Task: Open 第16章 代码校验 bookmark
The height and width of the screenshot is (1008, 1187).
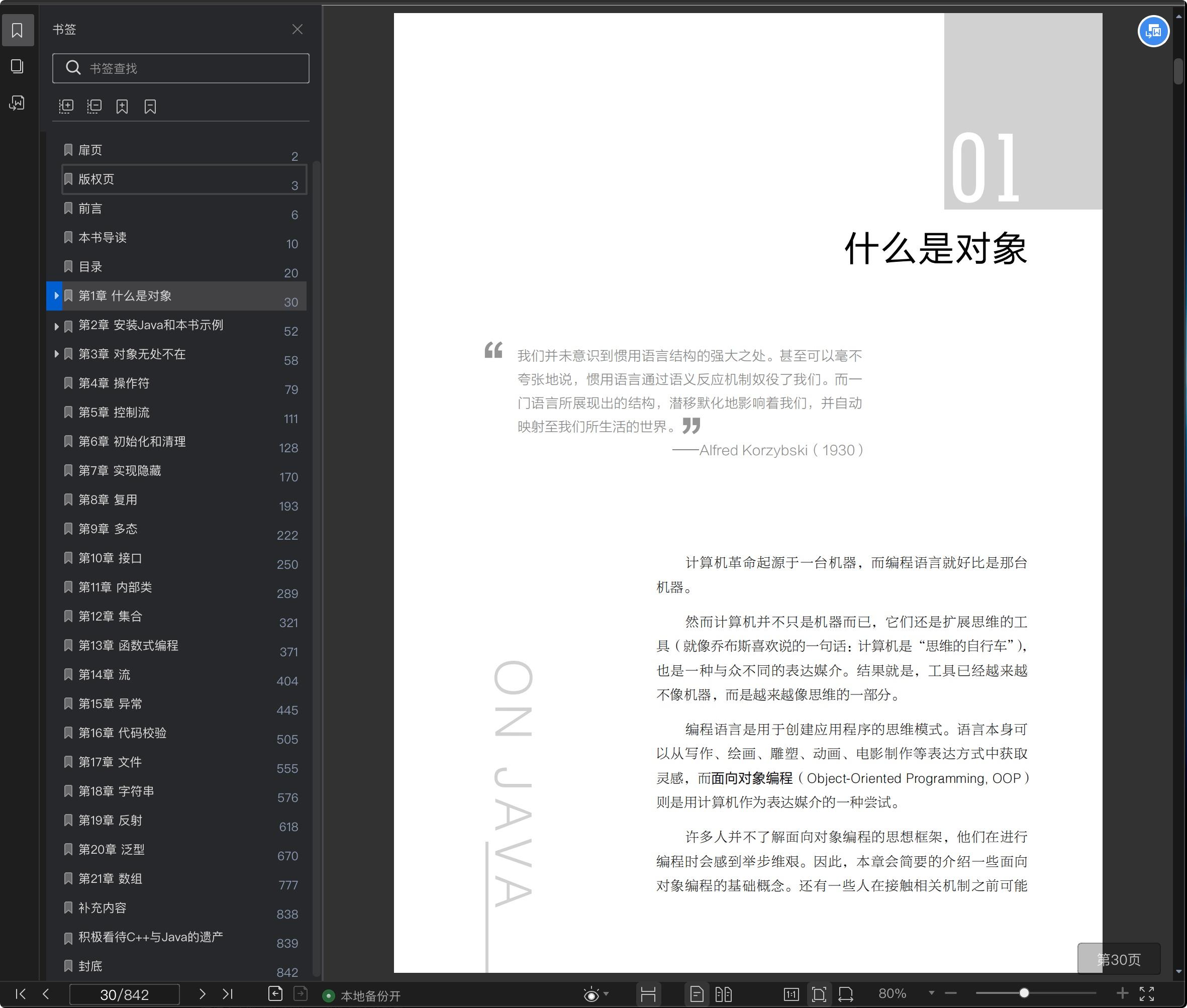Action: tap(184, 733)
